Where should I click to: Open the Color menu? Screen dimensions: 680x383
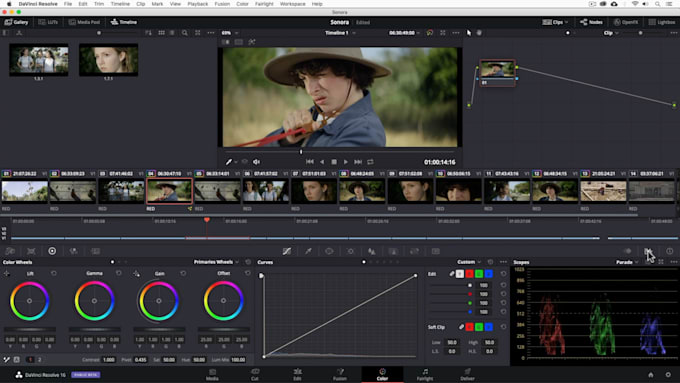click(x=242, y=4)
